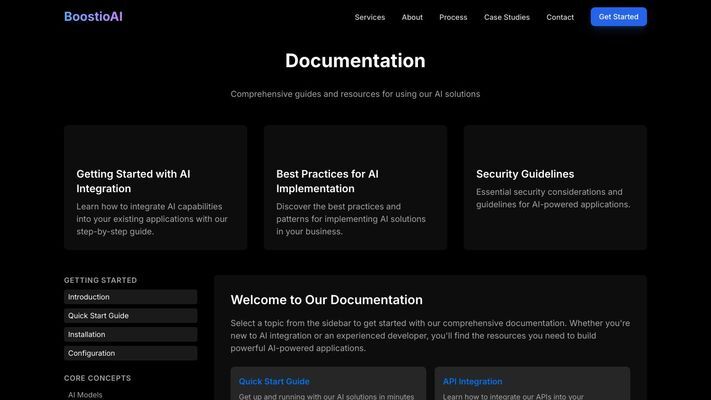711x400 pixels.
Task: Click the Discover the best practices description
Action: pyautogui.click(x=351, y=219)
